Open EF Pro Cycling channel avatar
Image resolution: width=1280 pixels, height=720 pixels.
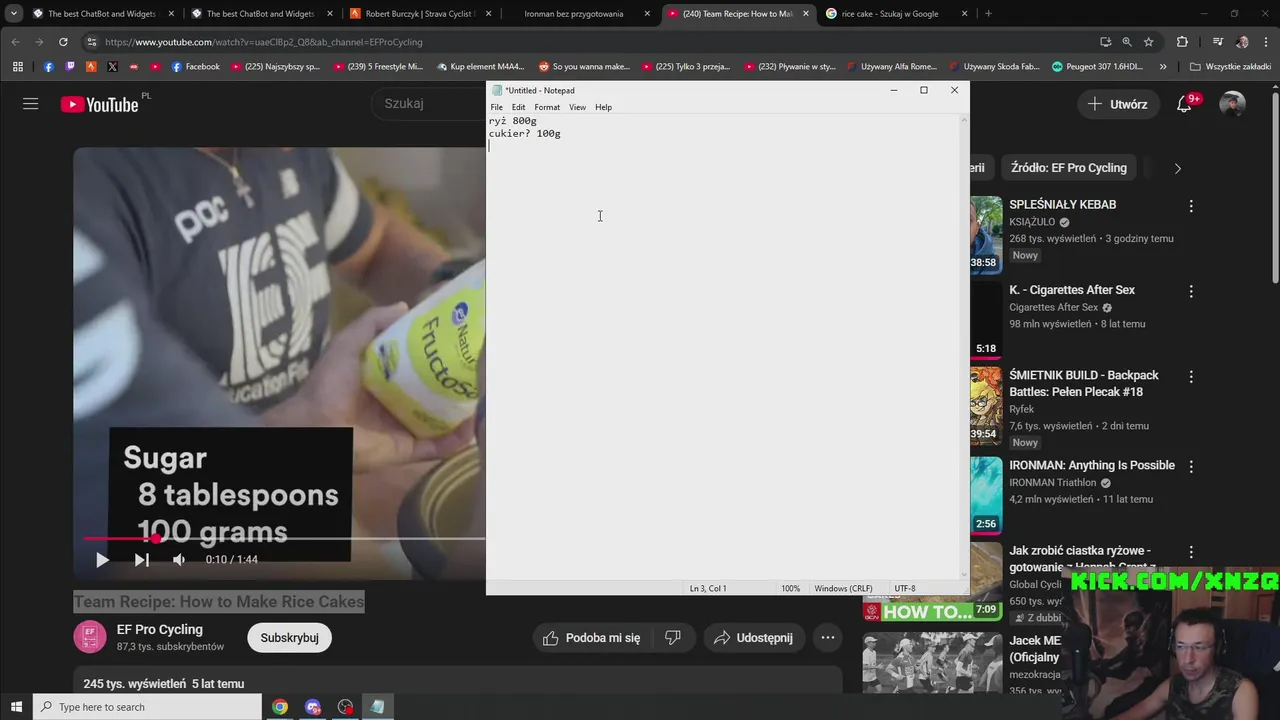(x=89, y=637)
